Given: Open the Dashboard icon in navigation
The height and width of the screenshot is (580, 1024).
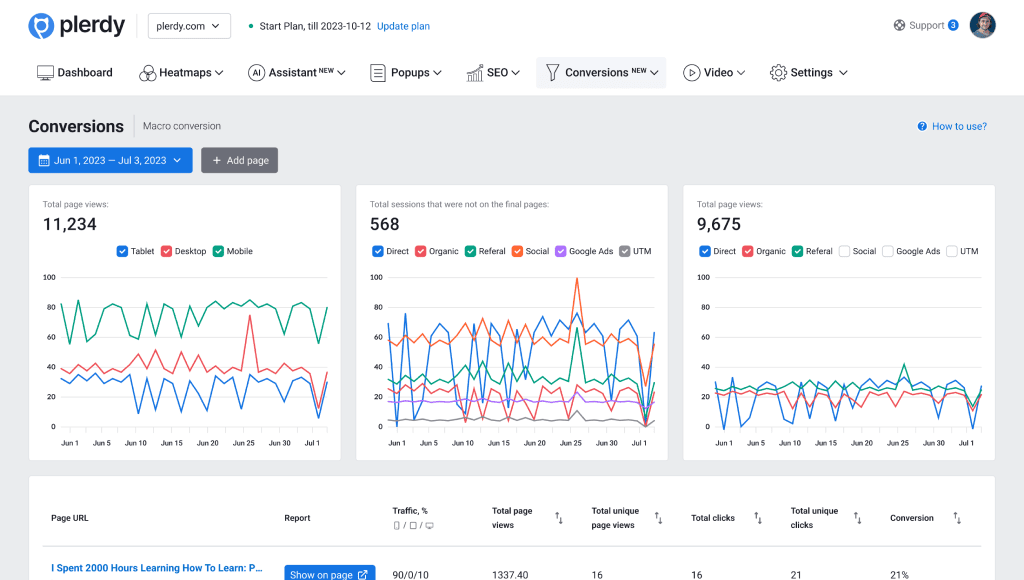Looking at the screenshot, I should [x=44, y=72].
